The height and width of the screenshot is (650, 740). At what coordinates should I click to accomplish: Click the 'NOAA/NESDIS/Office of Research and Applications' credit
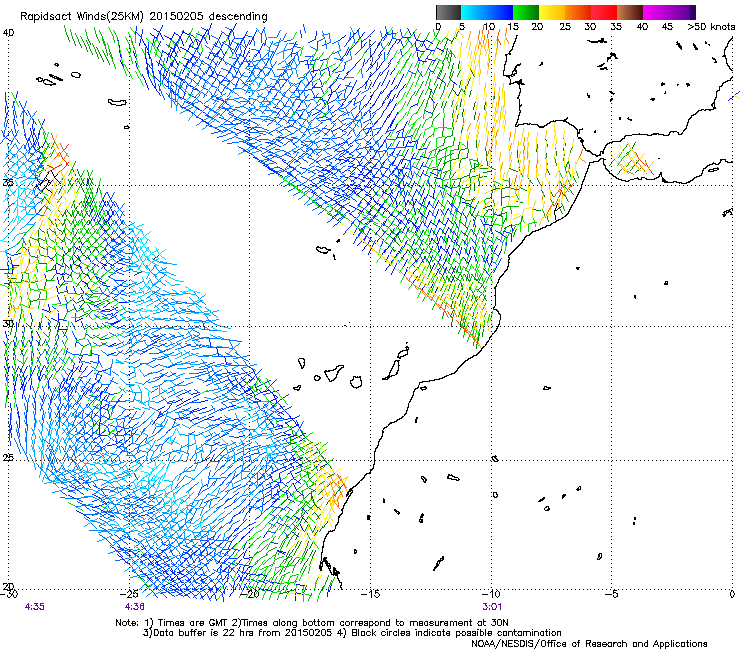click(589, 644)
